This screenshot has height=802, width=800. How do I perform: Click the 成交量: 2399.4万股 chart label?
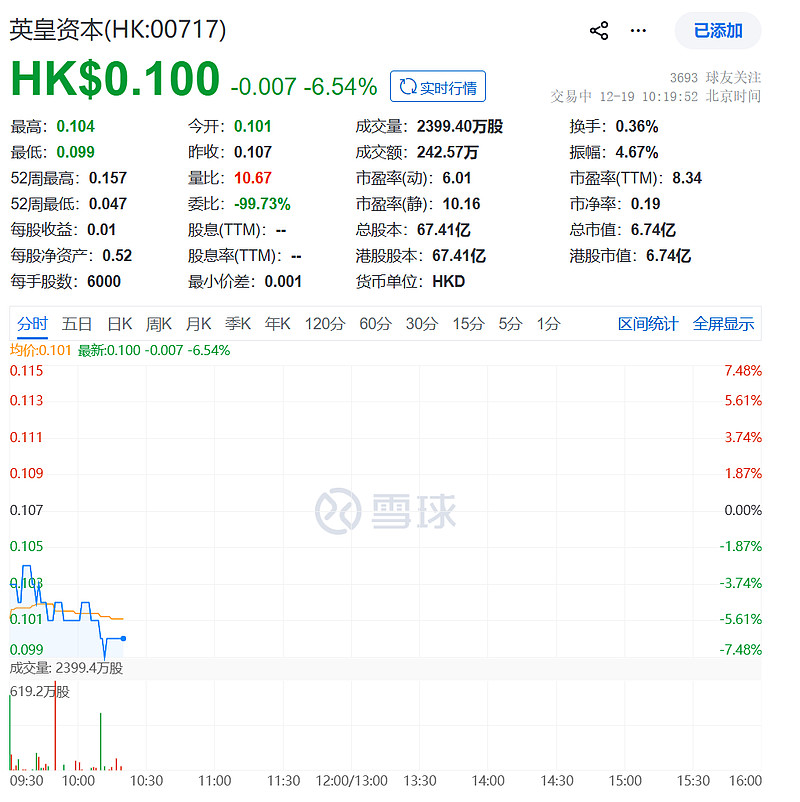[66, 668]
